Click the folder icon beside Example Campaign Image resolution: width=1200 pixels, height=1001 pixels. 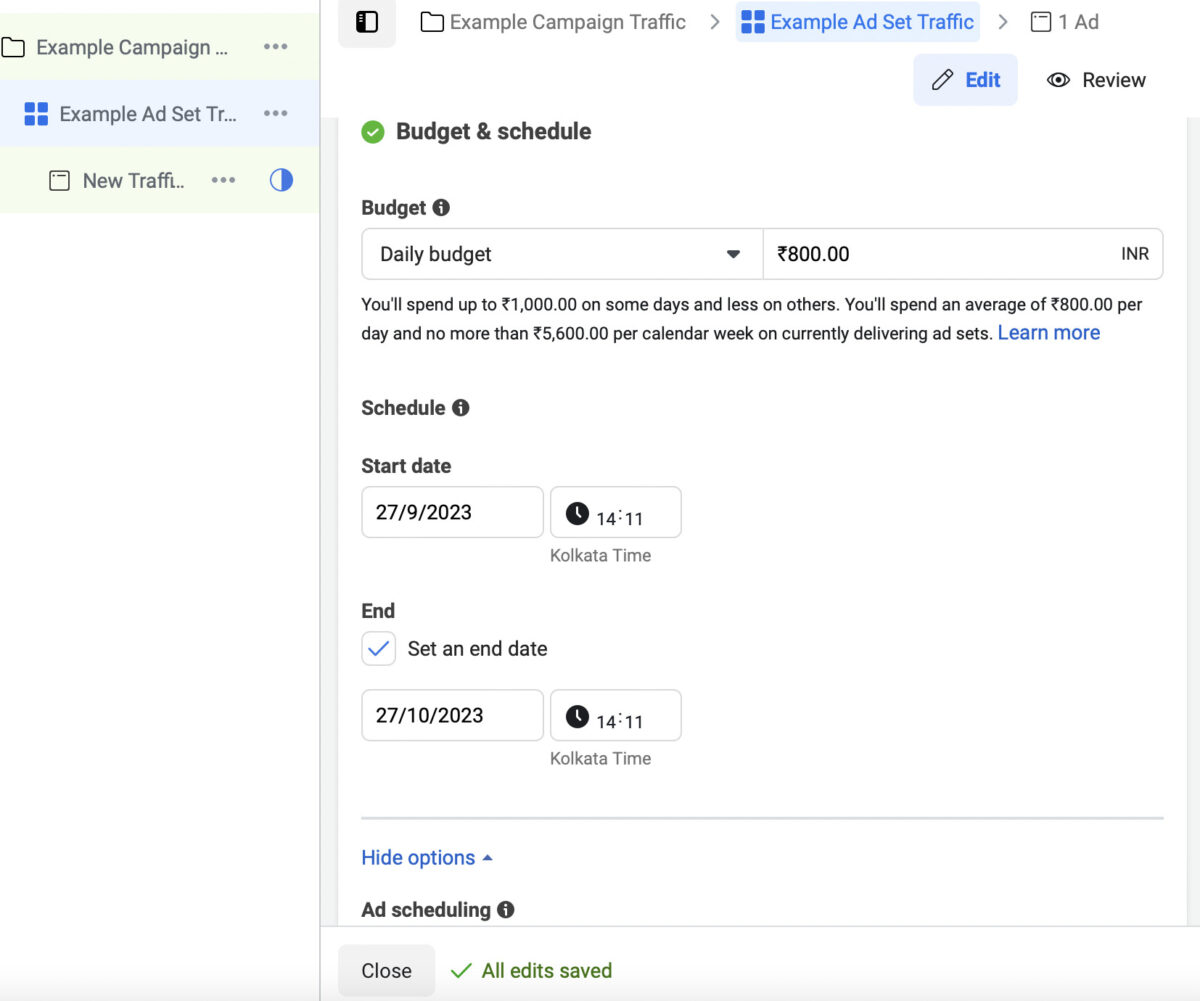(x=14, y=46)
